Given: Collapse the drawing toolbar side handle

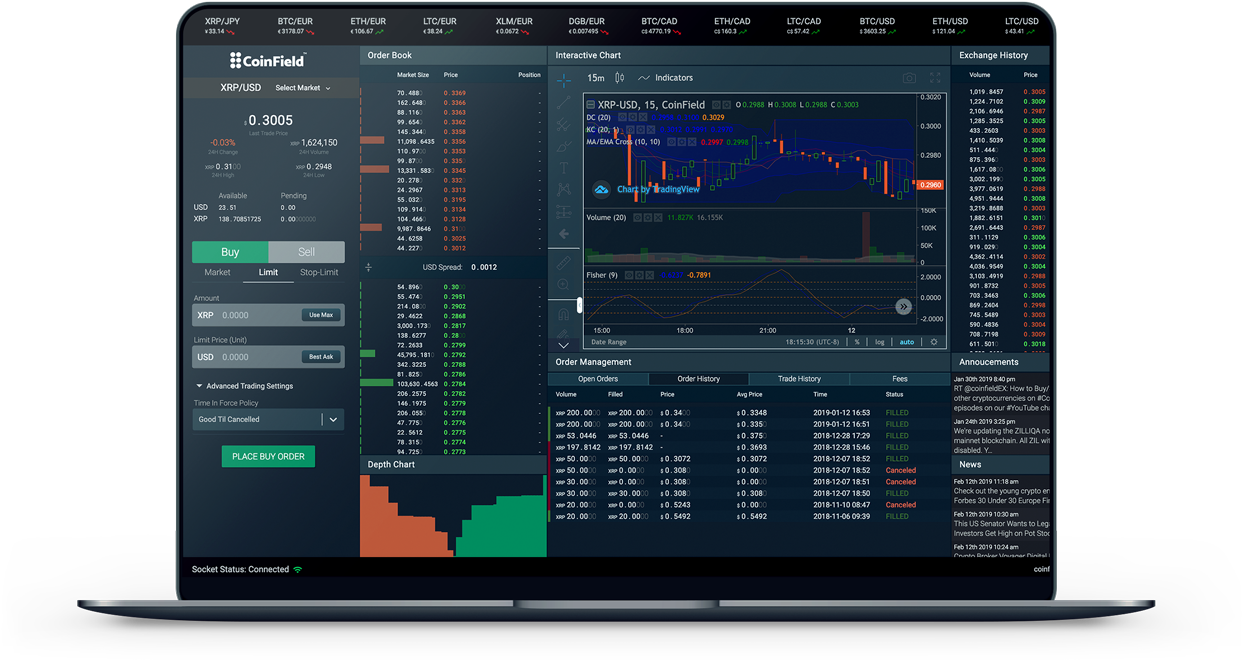Looking at the screenshot, I should 579,305.
